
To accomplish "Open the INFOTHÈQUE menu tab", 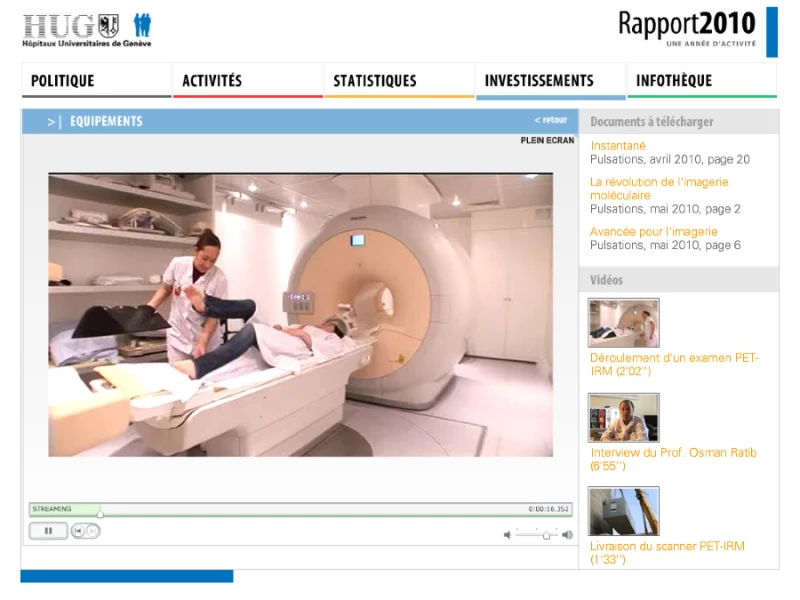I will pos(702,81).
